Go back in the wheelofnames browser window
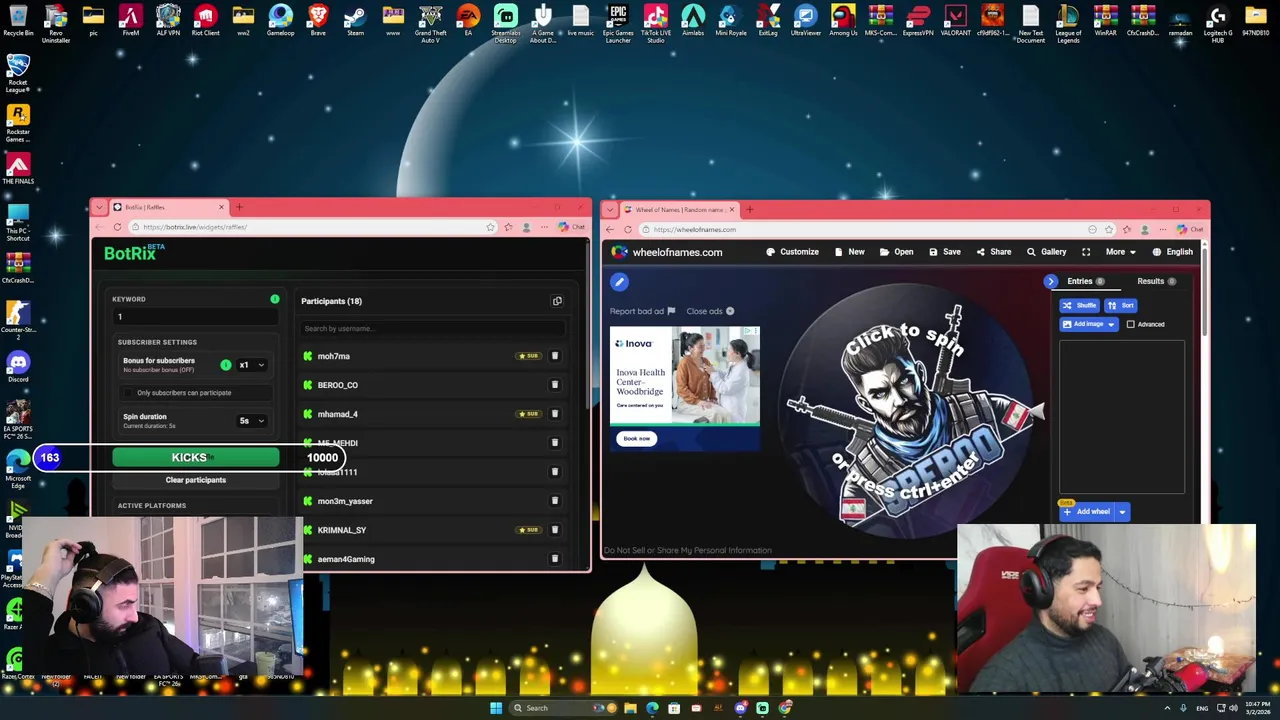 610,230
